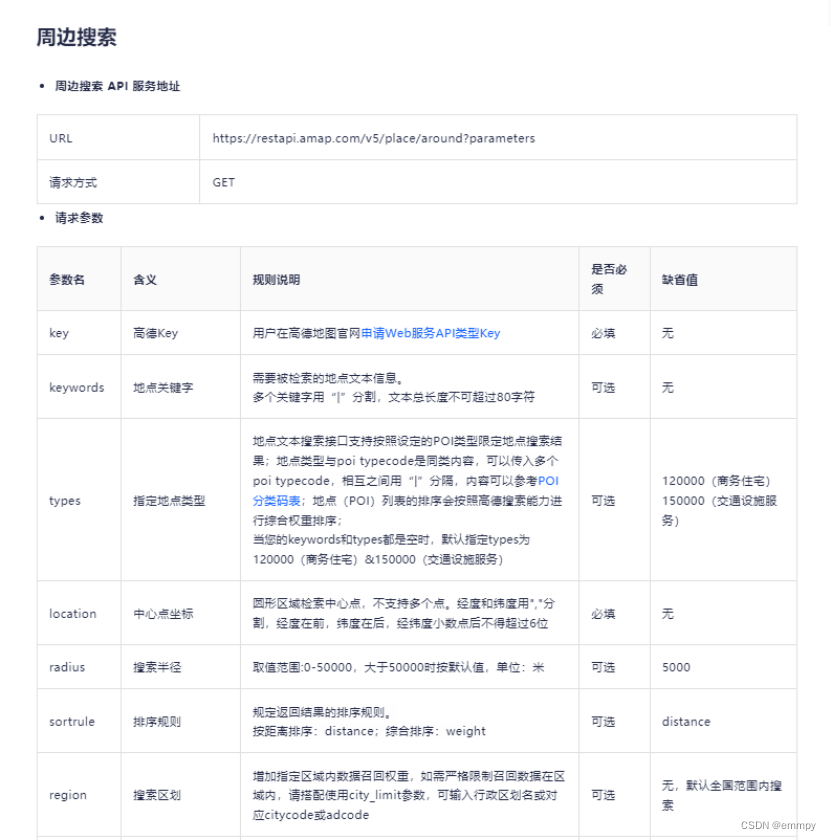
Task: Select the types parameter name cell
Action: click(x=64, y=500)
